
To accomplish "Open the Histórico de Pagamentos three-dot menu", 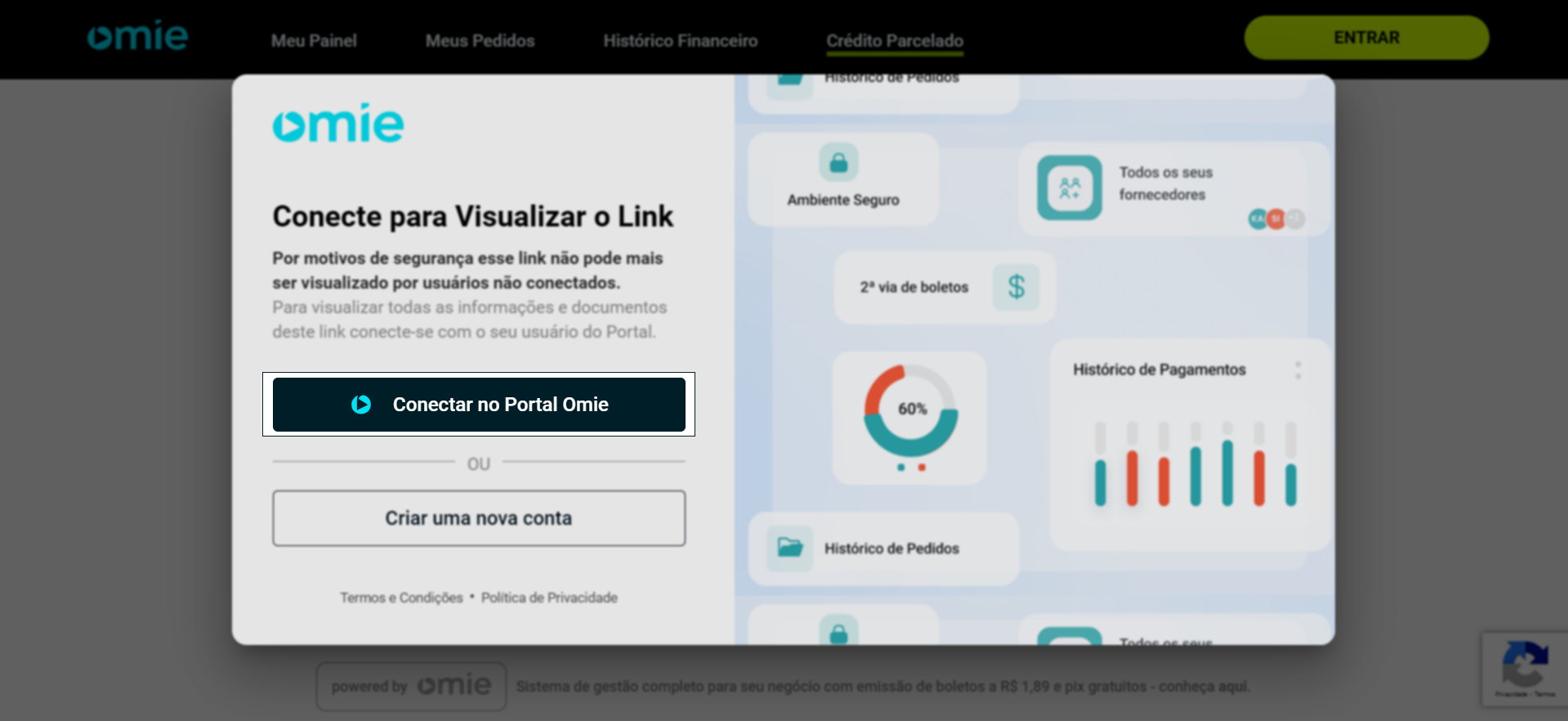I will pos(1298,370).
